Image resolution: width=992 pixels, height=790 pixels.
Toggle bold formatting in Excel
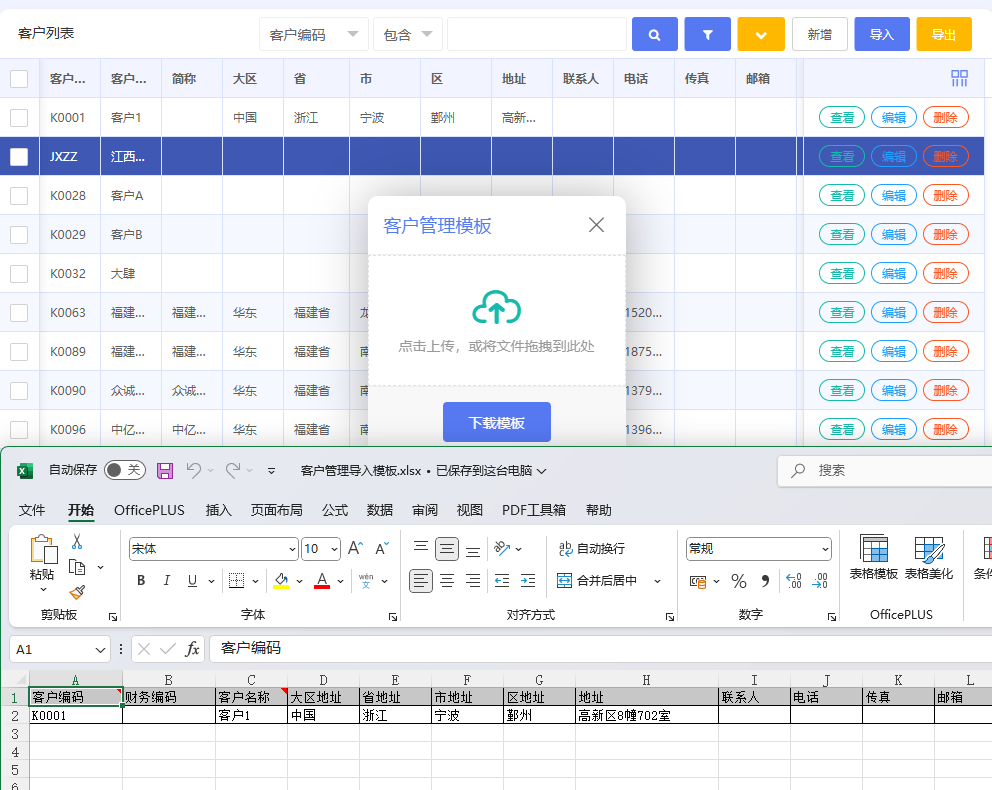pyautogui.click(x=141, y=581)
